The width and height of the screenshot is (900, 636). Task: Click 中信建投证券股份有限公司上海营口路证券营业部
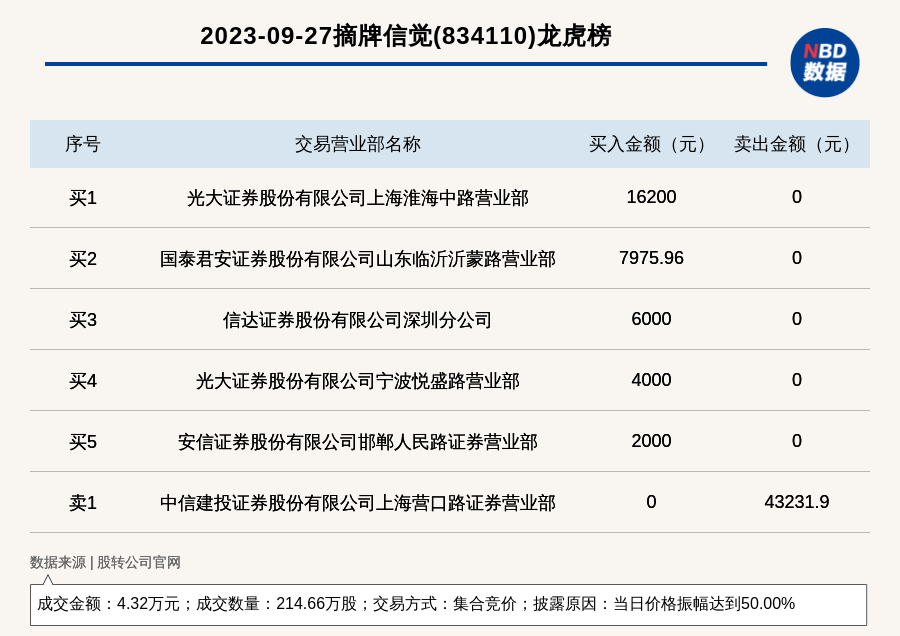[x=358, y=503]
